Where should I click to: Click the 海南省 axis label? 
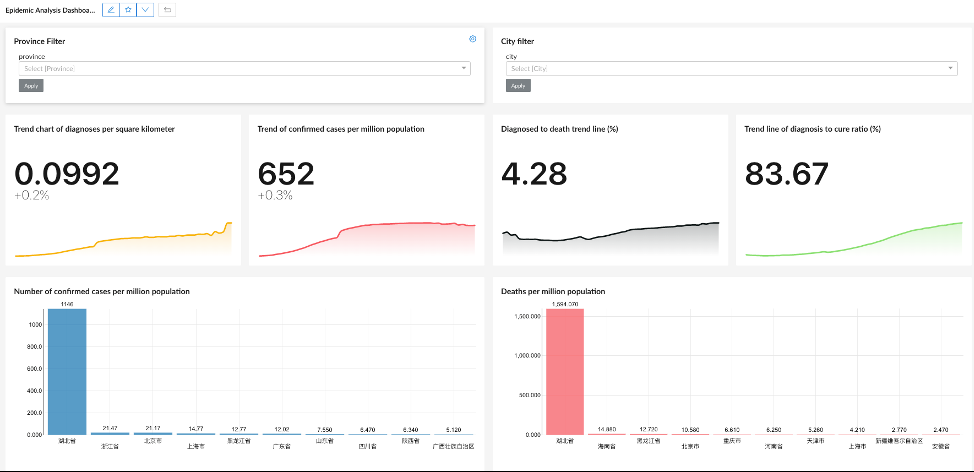606,446
